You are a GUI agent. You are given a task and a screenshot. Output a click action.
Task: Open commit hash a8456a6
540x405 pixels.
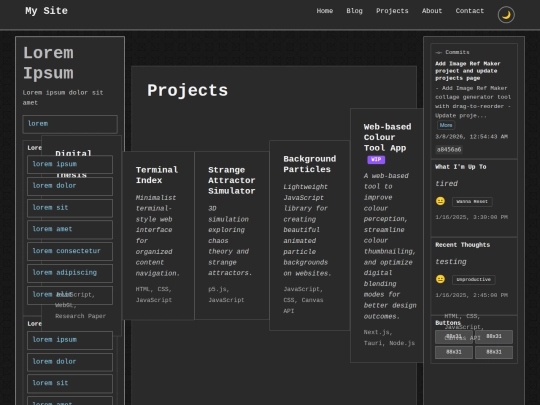point(449,150)
